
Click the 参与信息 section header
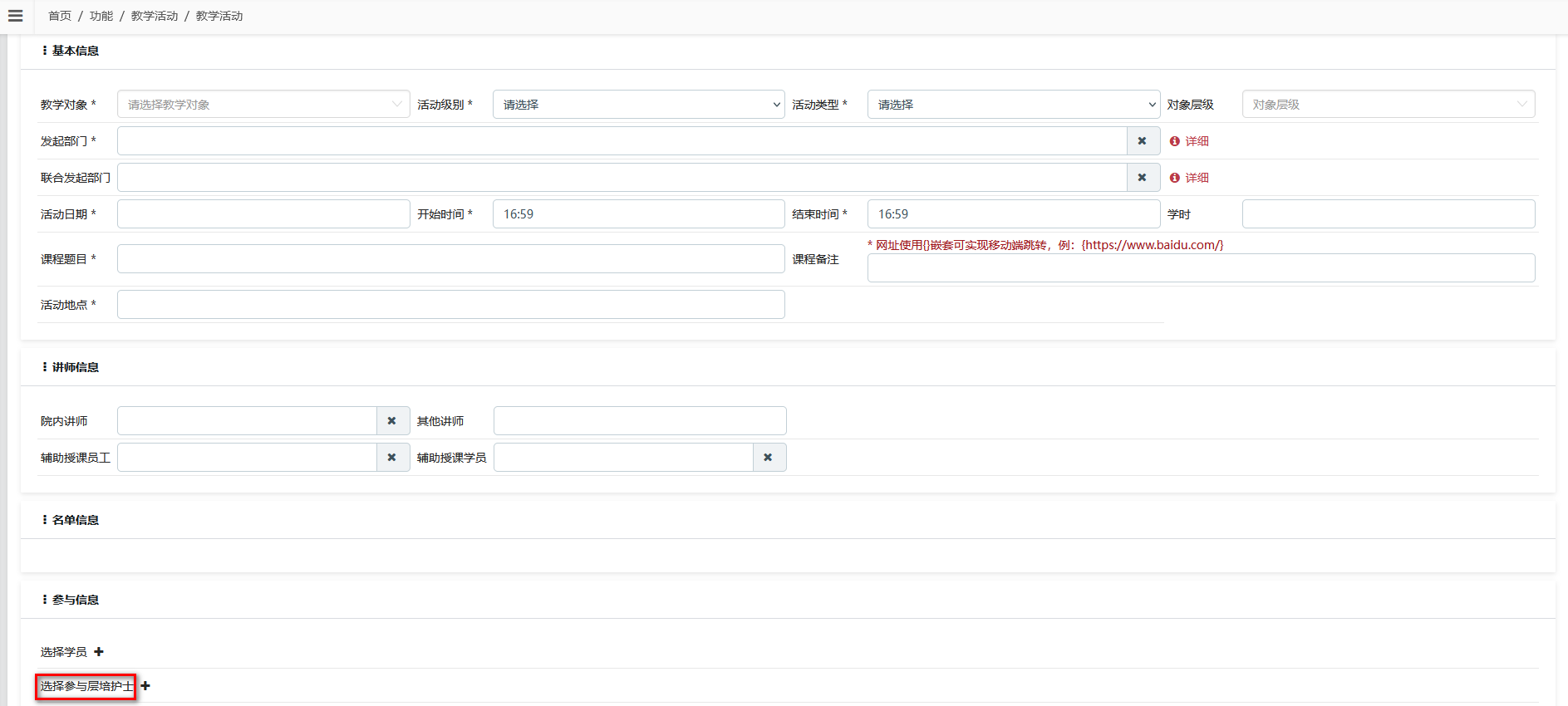[76, 600]
